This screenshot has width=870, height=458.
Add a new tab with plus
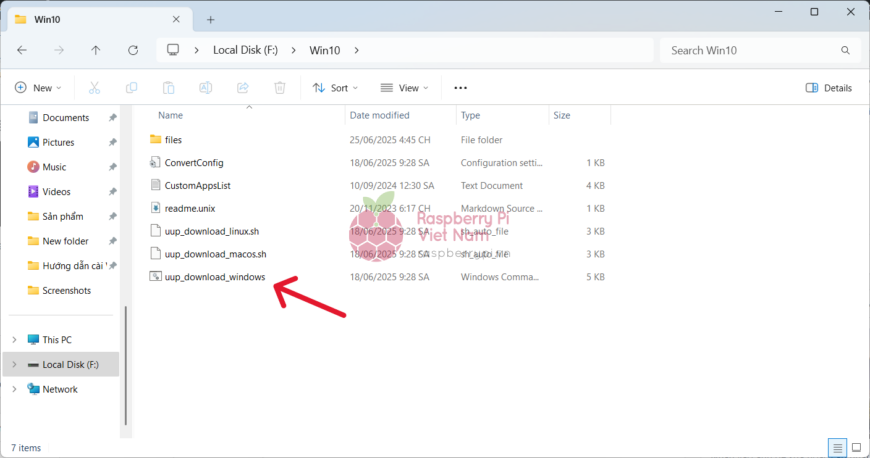(x=210, y=19)
